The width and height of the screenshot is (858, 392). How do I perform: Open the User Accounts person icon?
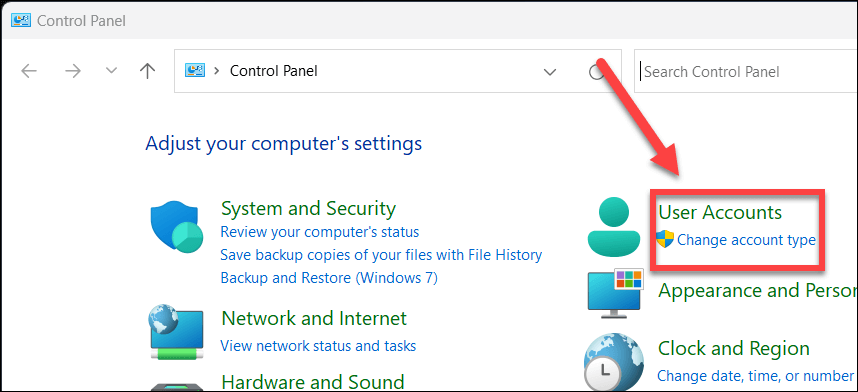coord(613,227)
